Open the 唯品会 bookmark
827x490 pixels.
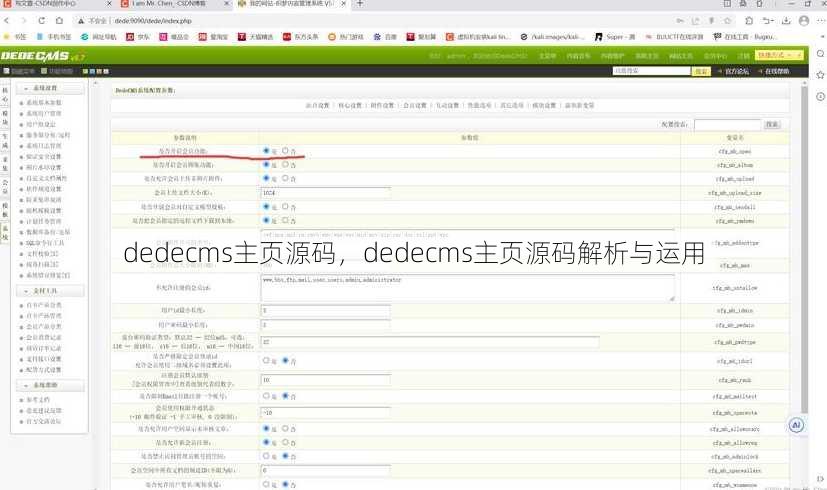coord(174,37)
